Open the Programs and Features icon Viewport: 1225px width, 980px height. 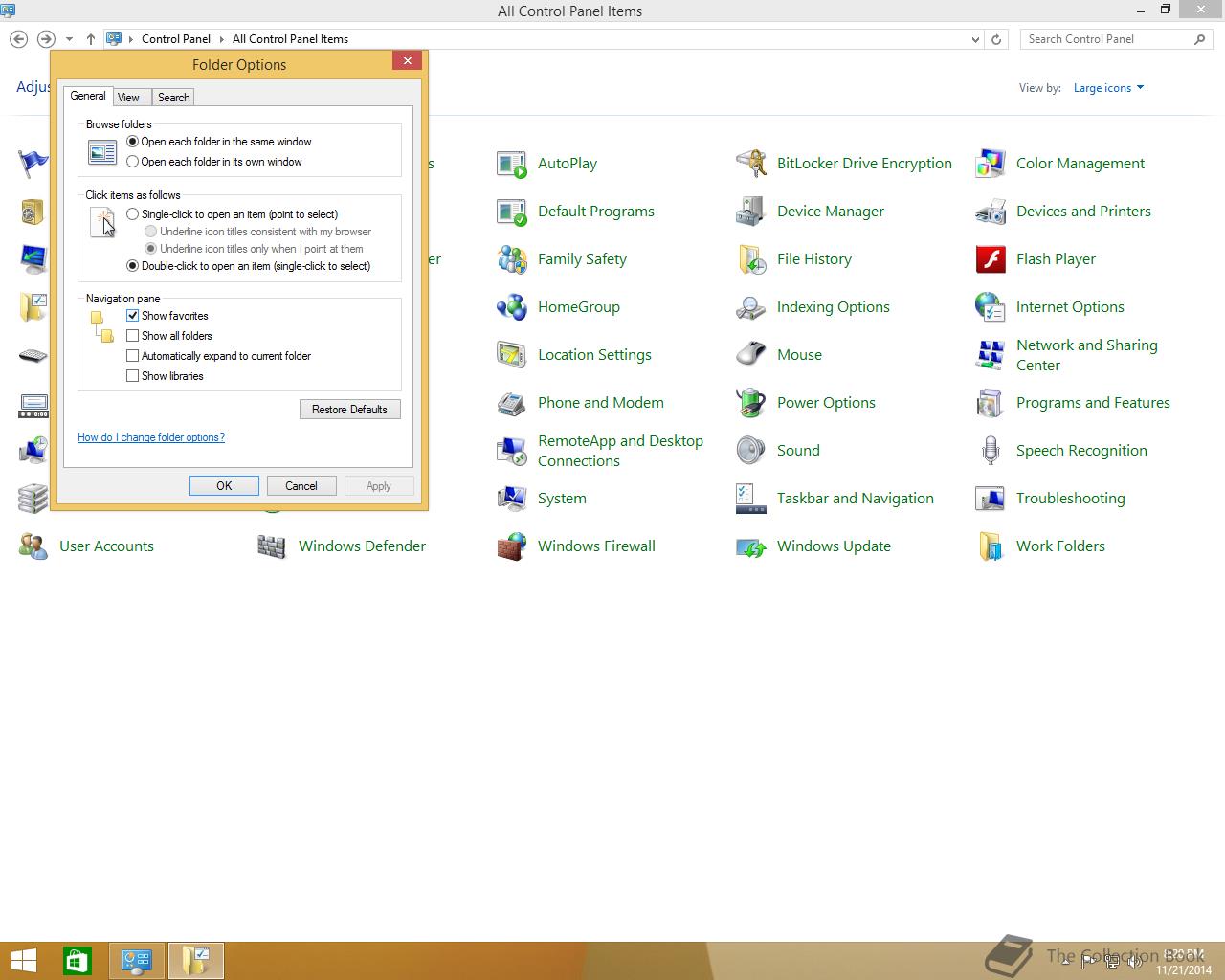coord(991,403)
